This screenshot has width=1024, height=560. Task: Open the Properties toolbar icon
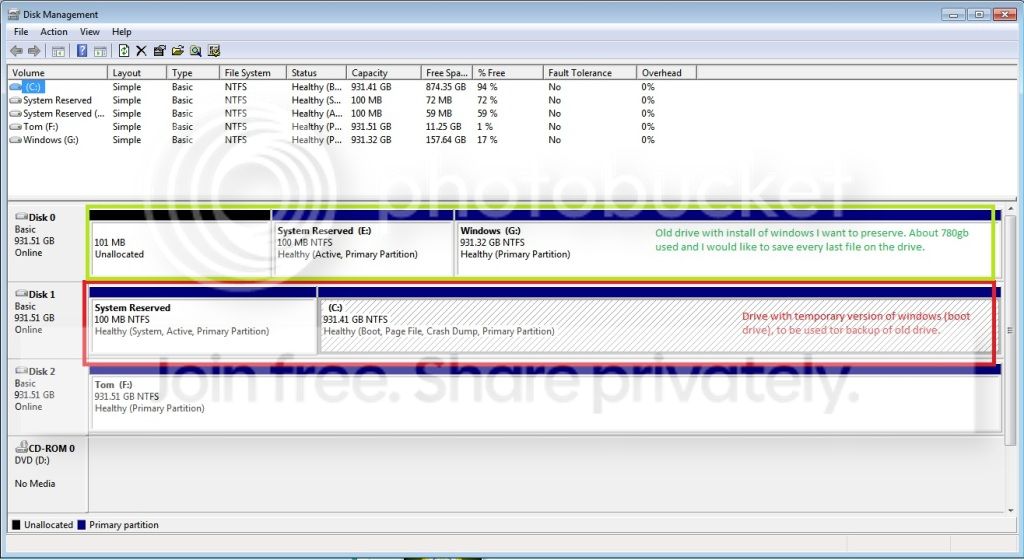[x=159, y=50]
